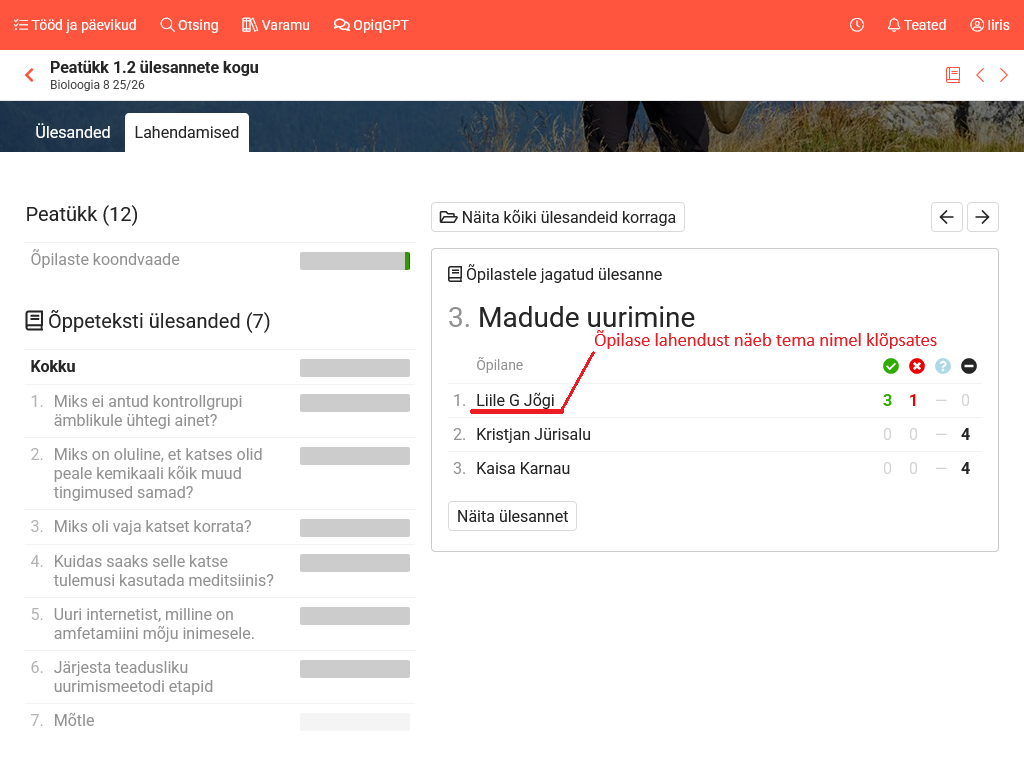This screenshot has width=1024, height=768.
Task: Switch to the Ülesanded tab
Action: pos(72,132)
